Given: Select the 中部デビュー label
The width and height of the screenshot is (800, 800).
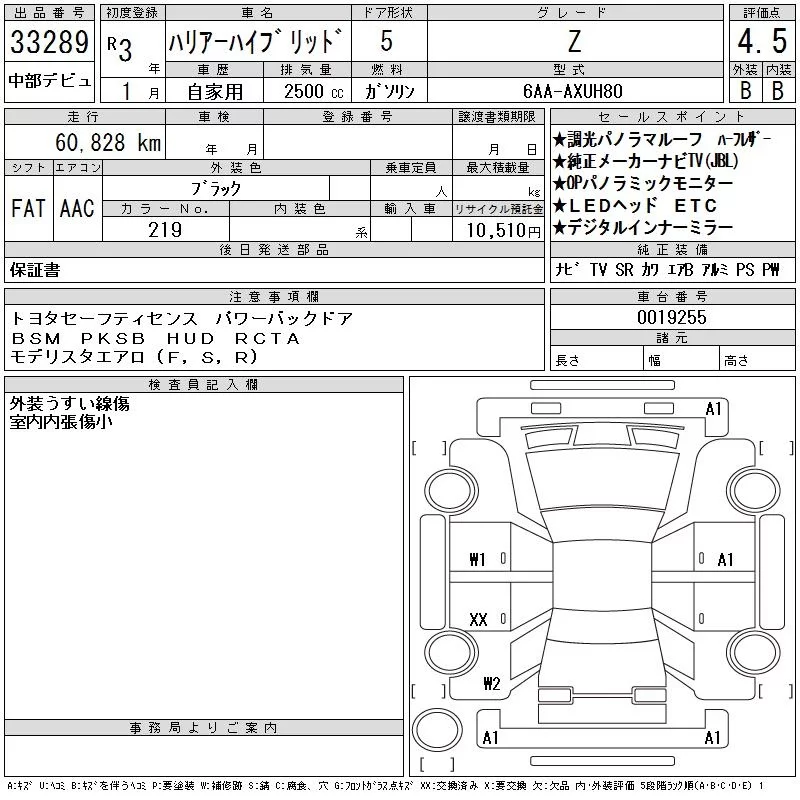Looking at the screenshot, I should (49, 81).
